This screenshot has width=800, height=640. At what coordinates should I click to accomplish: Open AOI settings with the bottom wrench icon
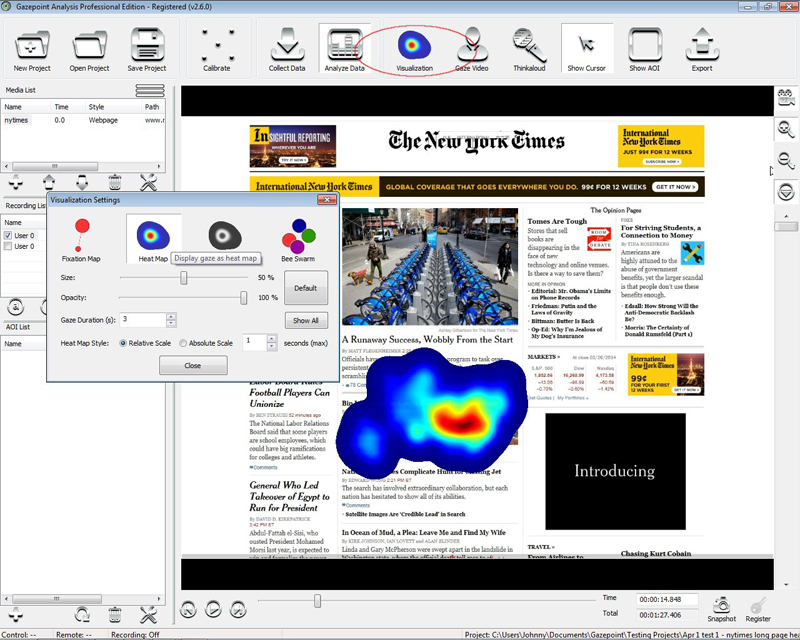[148, 614]
